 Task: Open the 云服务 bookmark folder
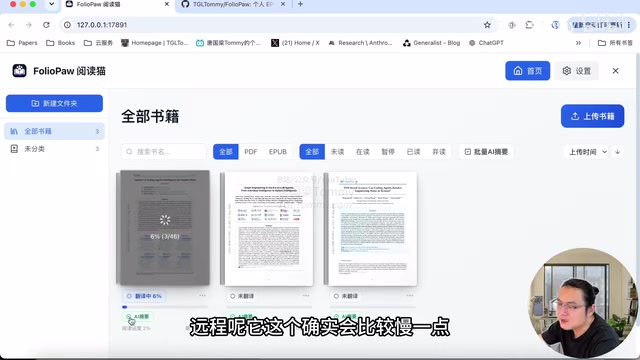click(x=98, y=43)
